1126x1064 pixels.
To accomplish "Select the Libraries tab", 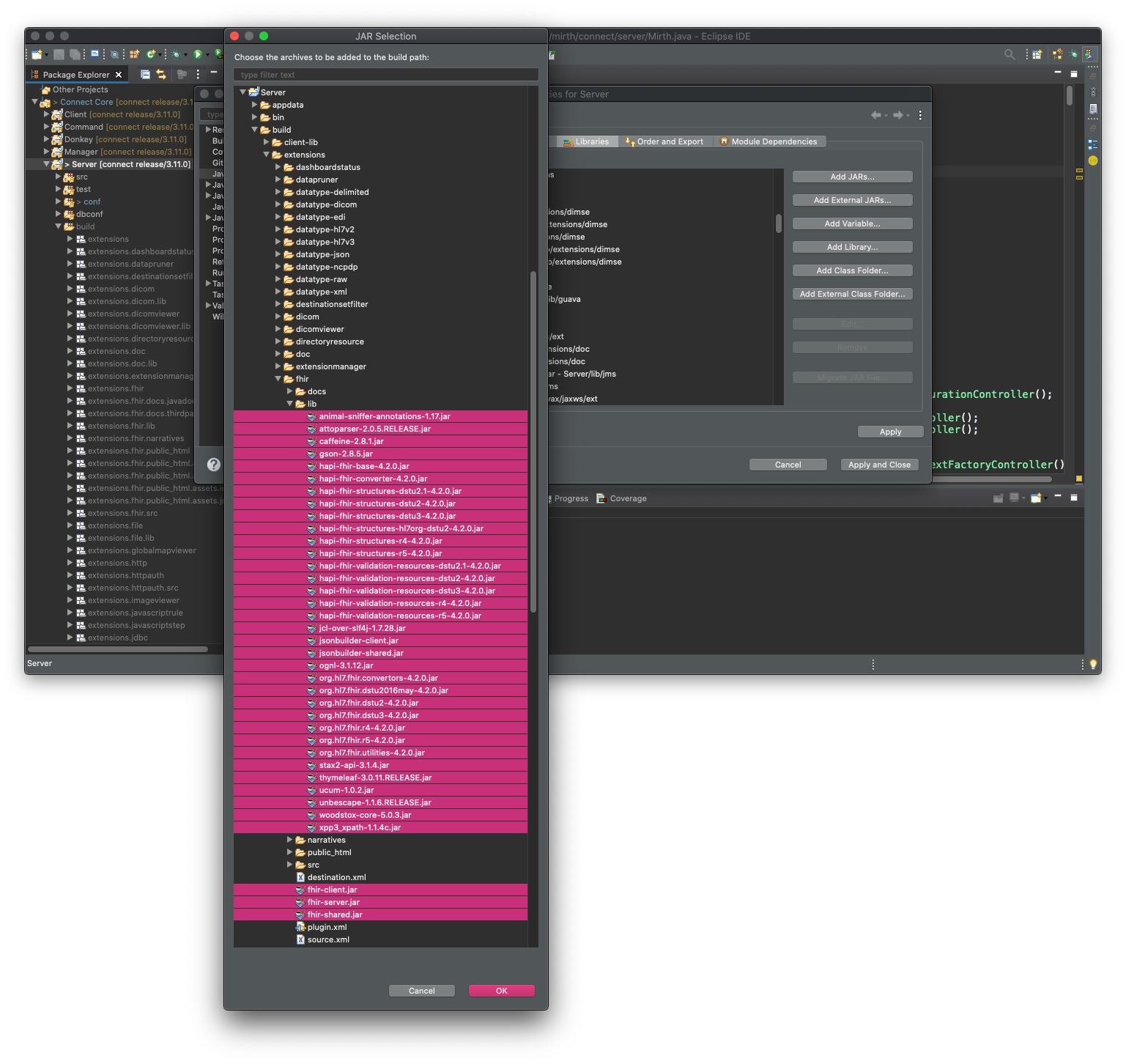I will coord(586,141).
